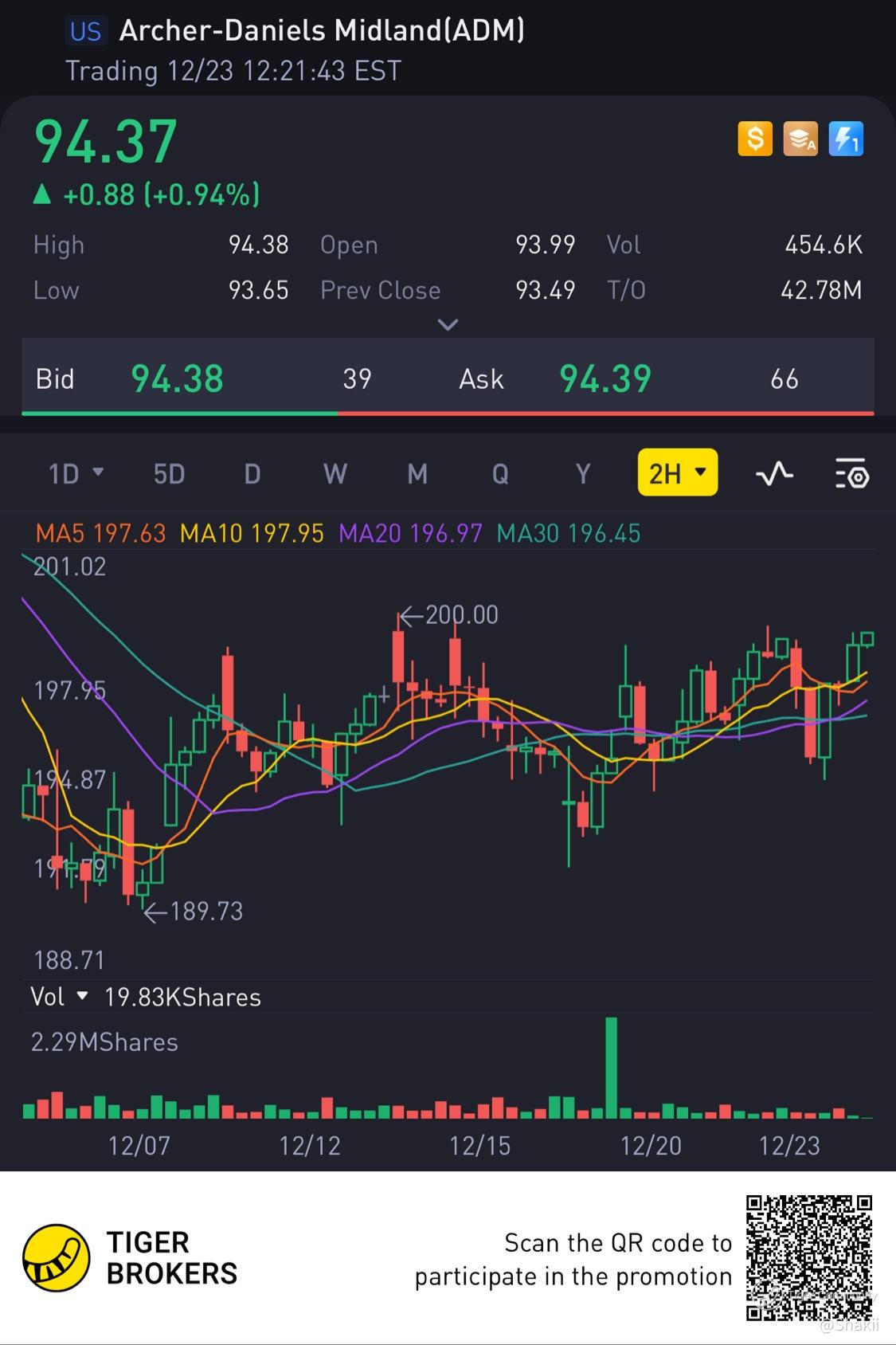The width and height of the screenshot is (896, 1345).
Task: Tap the bid size 39
Action: 357,378
